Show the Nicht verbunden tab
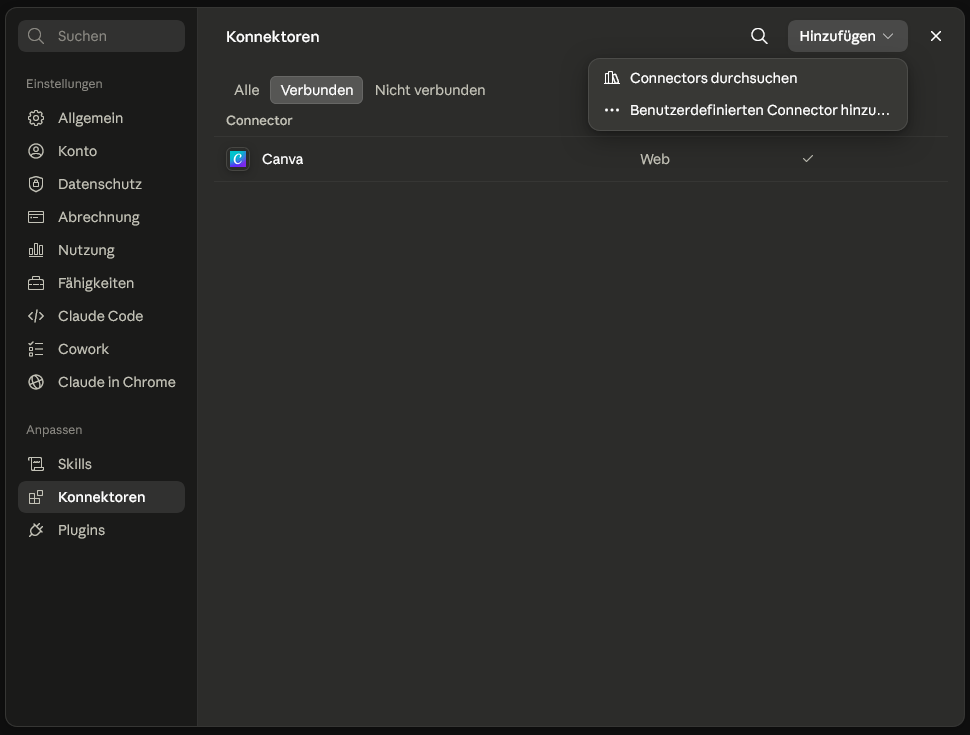The width and height of the screenshot is (970, 735). (430, 90)
